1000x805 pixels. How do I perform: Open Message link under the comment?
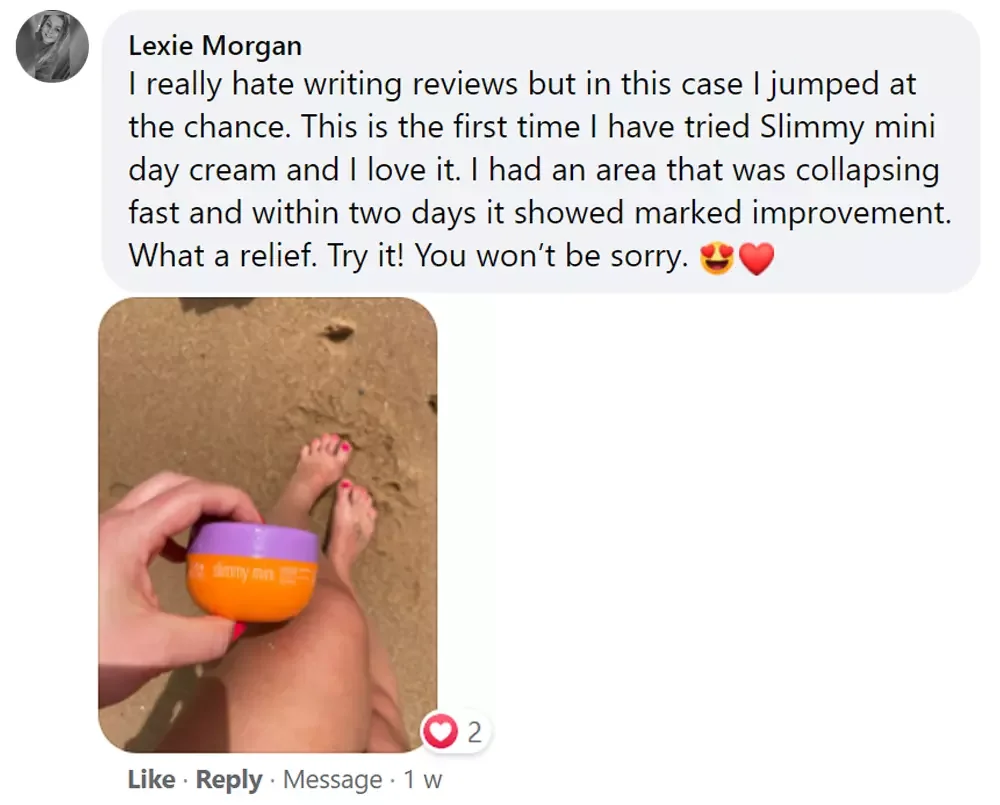[332, 779]
